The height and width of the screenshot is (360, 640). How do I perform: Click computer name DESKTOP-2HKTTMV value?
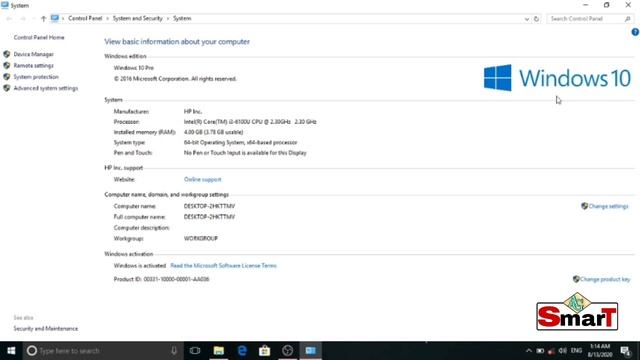coord(209,206)
